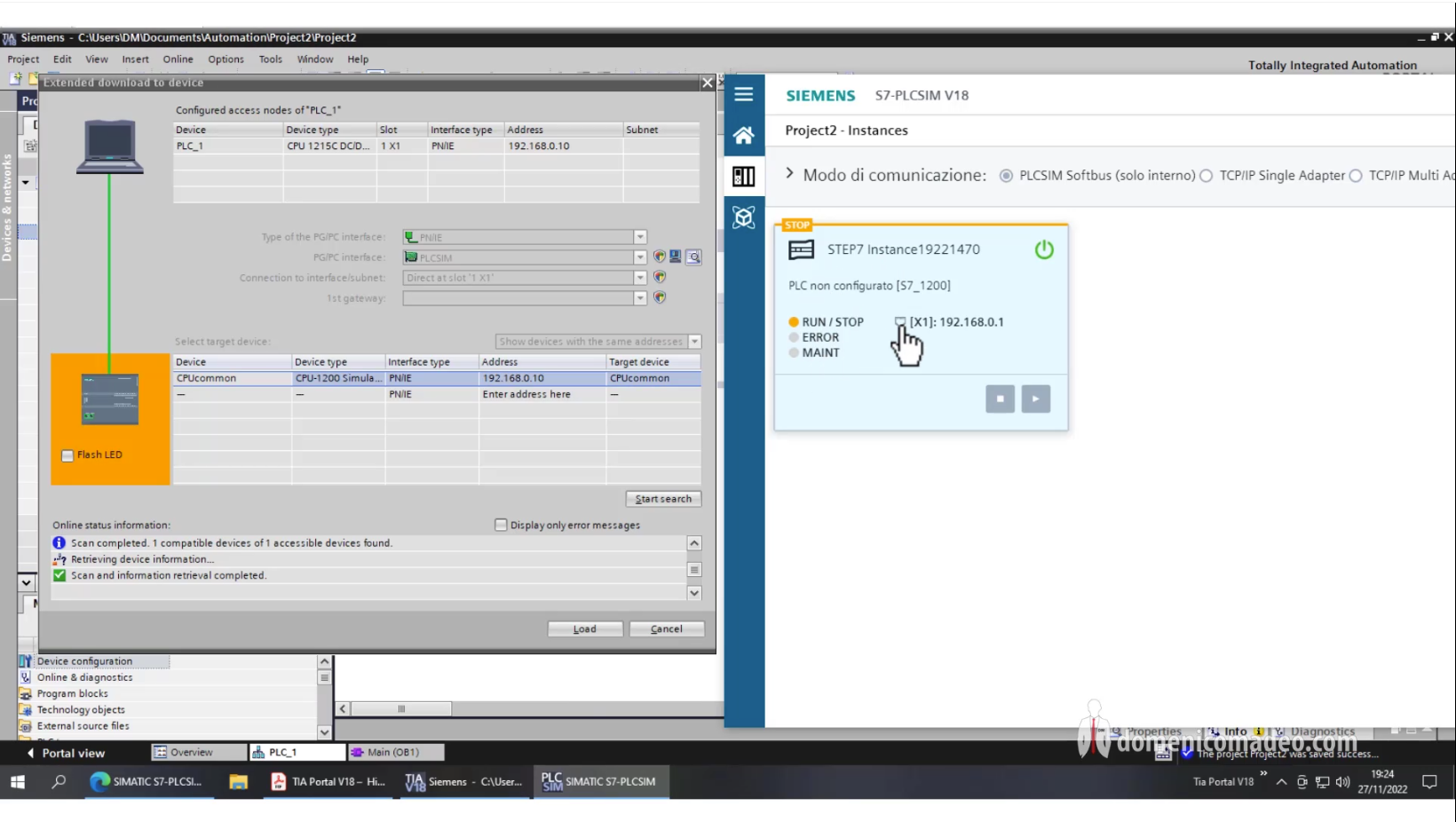Open the PG/PC interface type dropdown

coord(639,237)
